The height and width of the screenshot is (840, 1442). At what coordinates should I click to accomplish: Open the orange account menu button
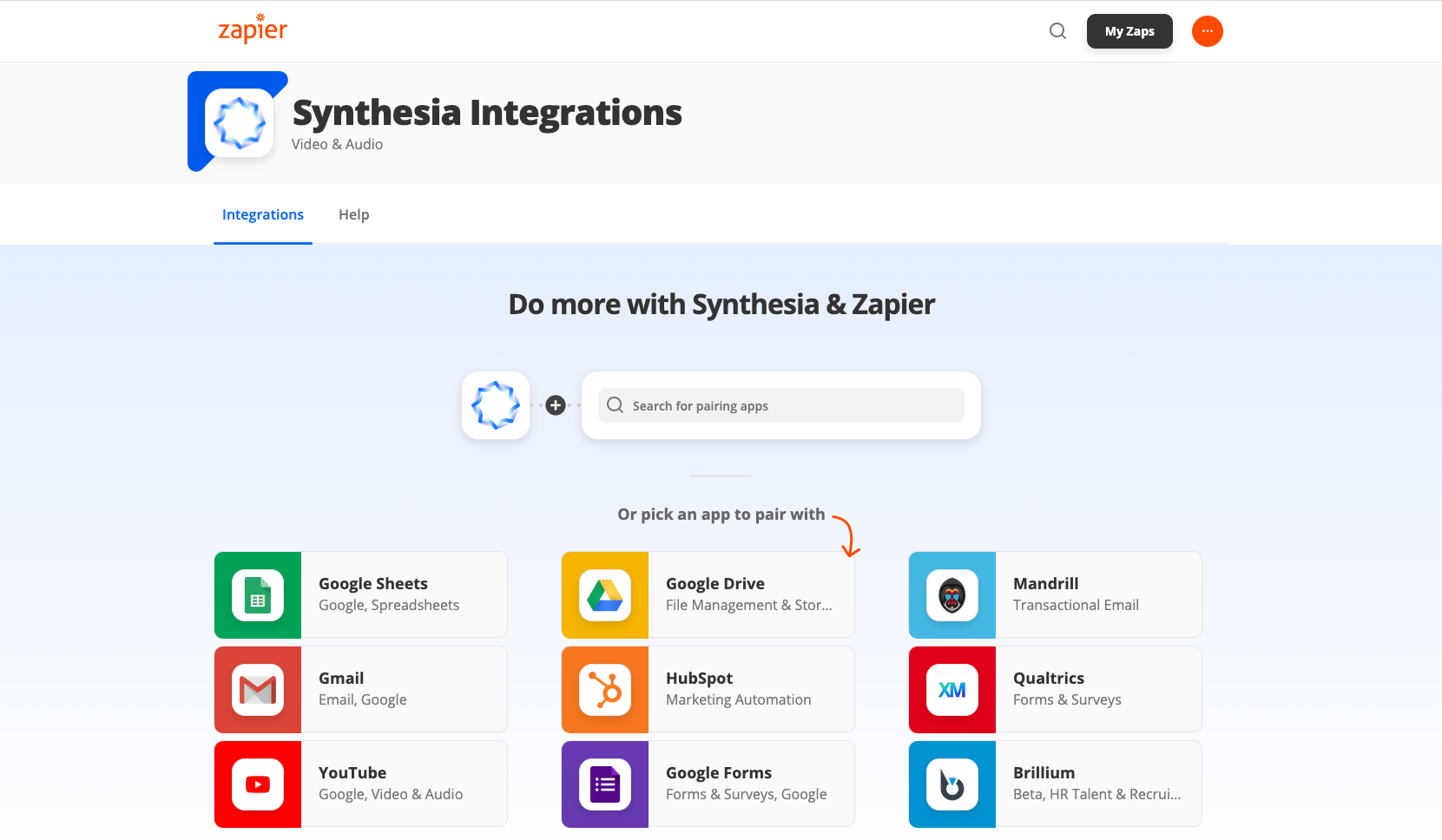click(1207, 31)
